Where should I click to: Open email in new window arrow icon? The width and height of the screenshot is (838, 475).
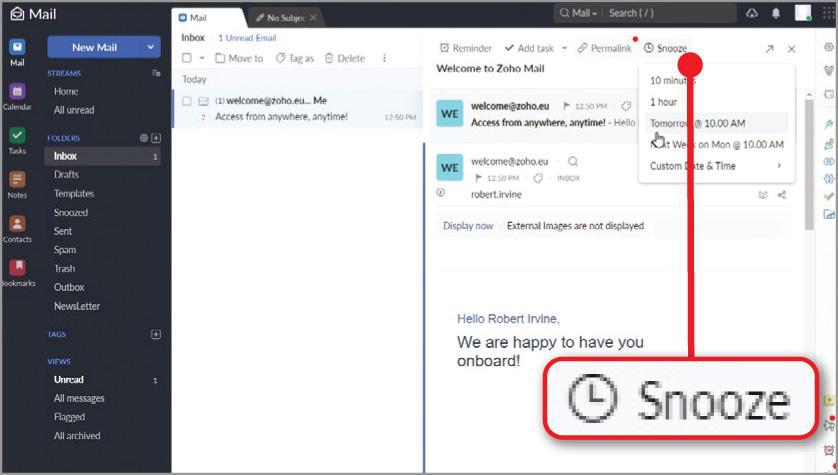pos(770,49)
